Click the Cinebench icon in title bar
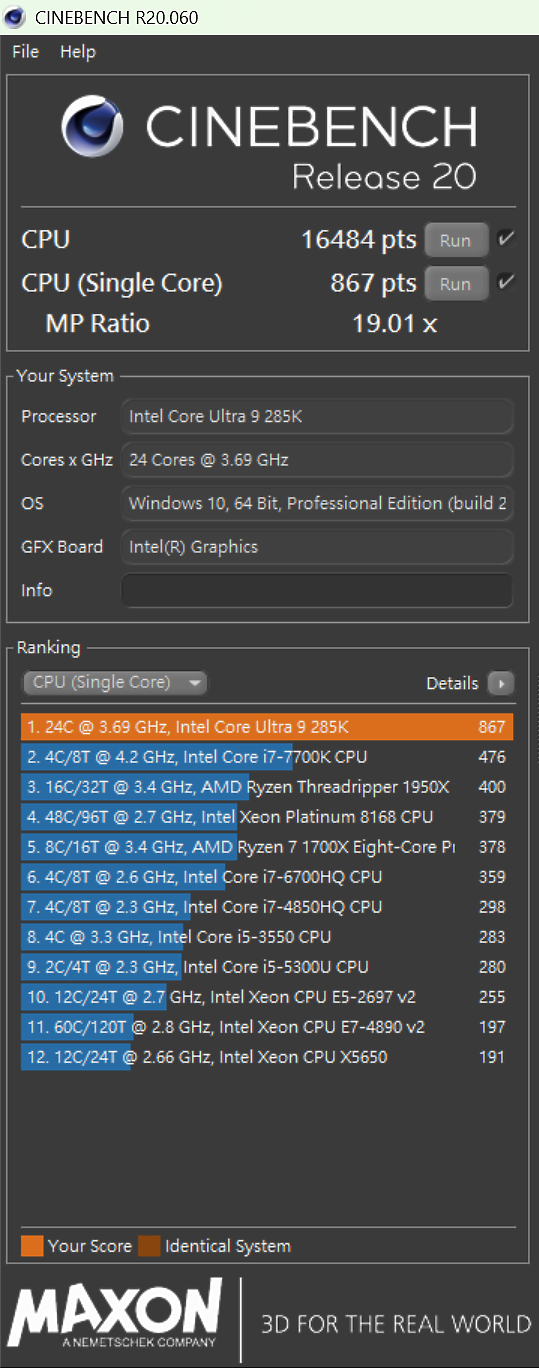Viewport: 539px width, 1369px height. (15, 17)
